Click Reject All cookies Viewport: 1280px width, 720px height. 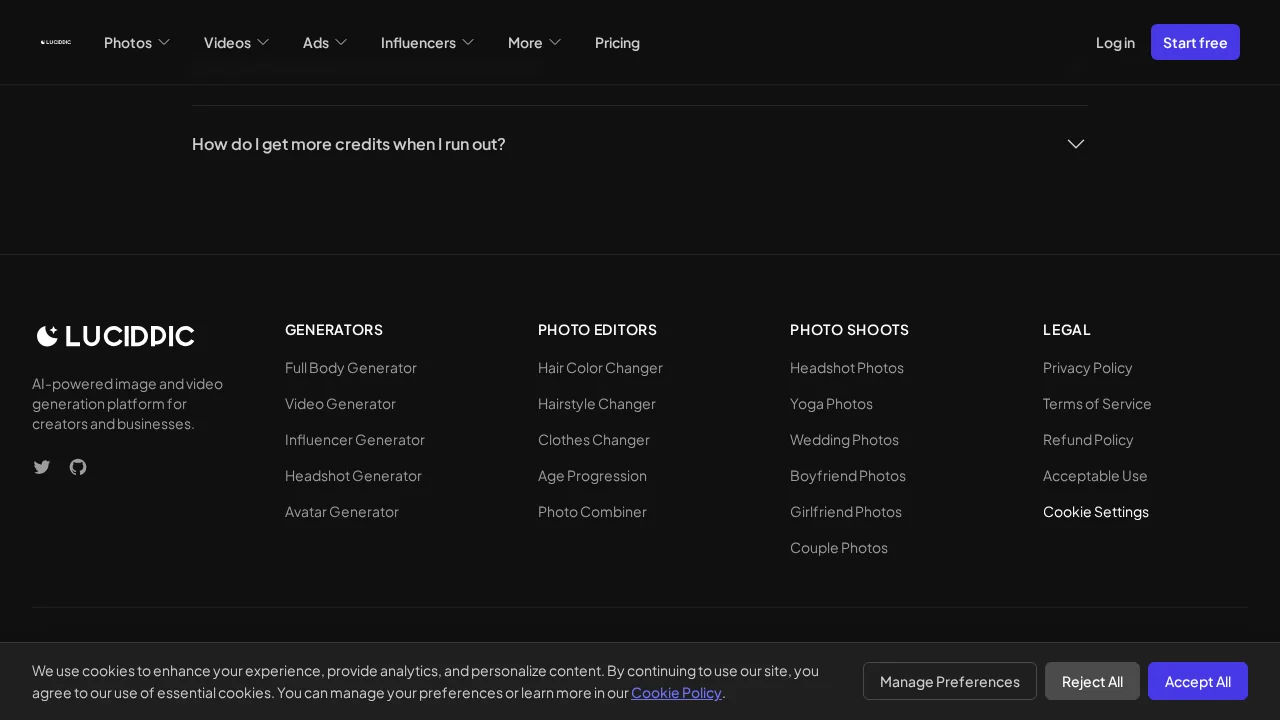[1092, 681]
